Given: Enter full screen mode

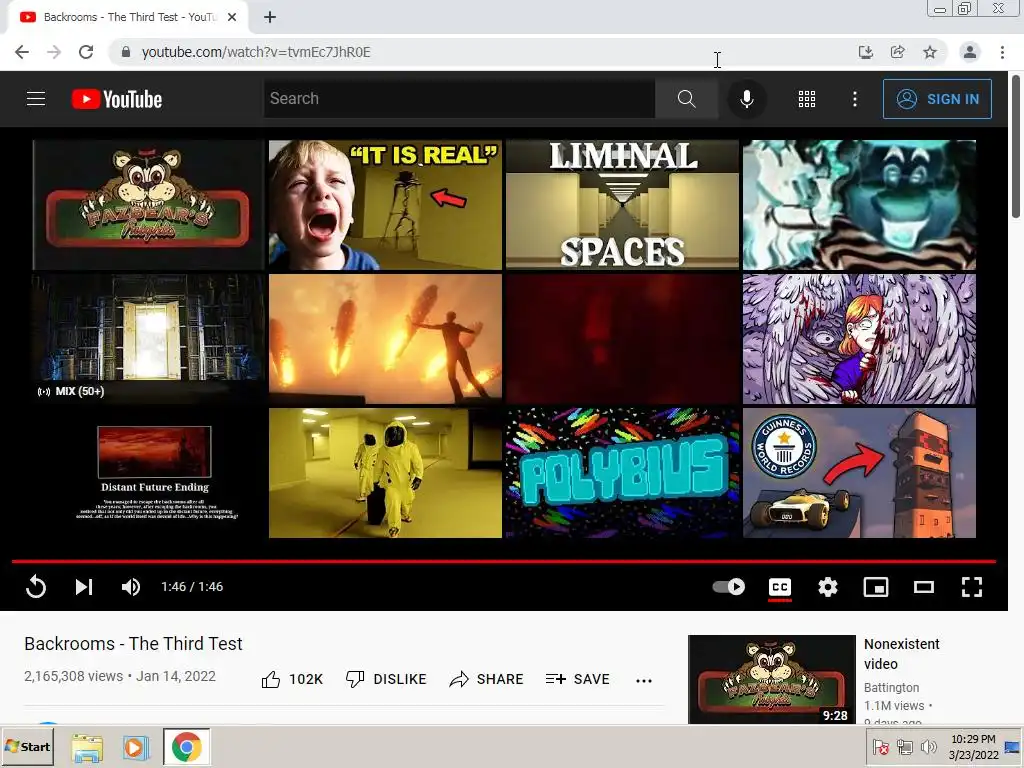Looking at the screenshot, I should (972, 587).
